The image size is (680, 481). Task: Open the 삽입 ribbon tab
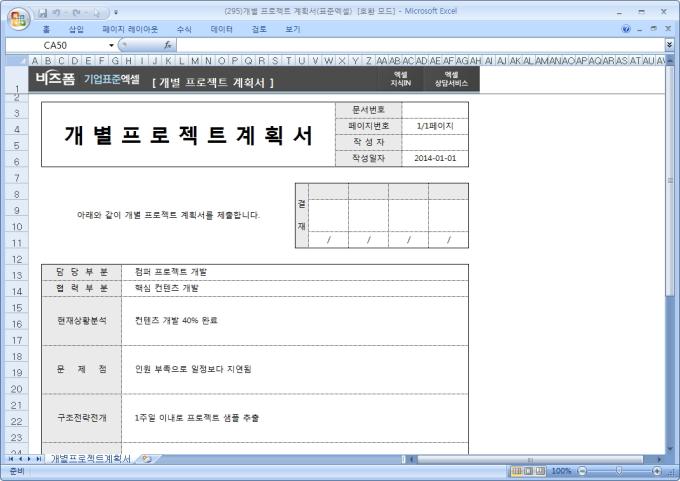tap(76, 29)
